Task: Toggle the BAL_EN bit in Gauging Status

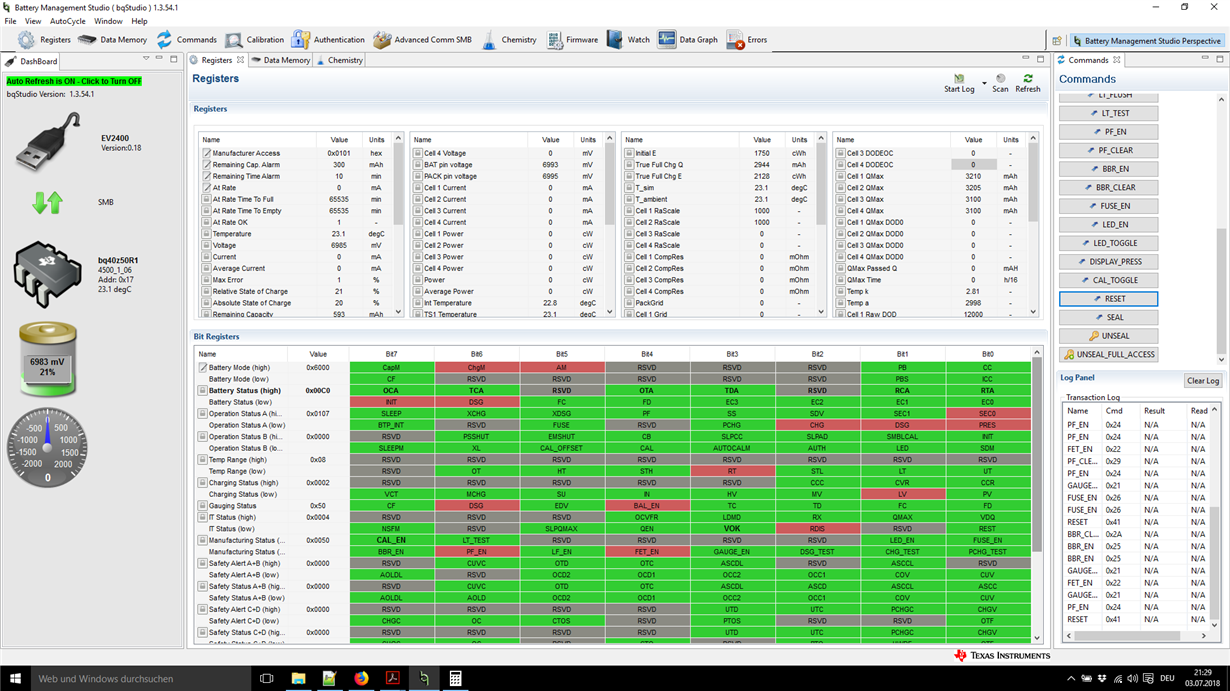Action: point(646,506)
